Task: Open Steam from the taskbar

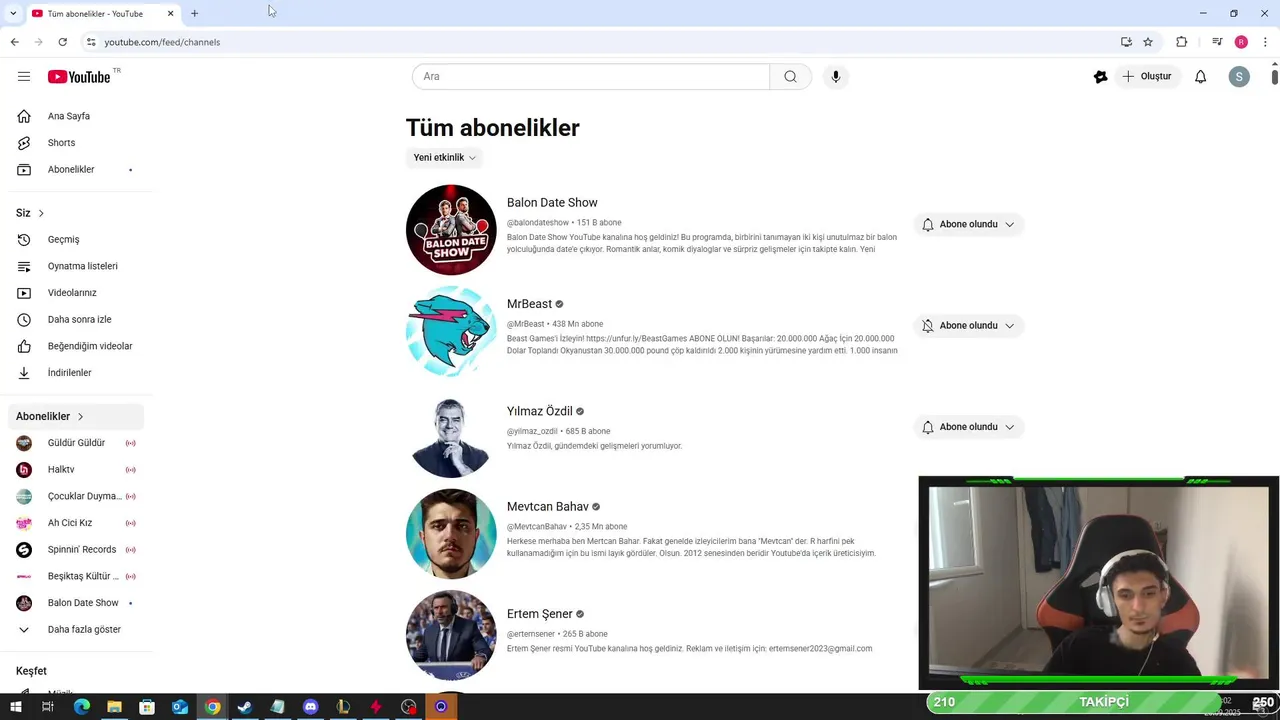Action: coord(245,707)
